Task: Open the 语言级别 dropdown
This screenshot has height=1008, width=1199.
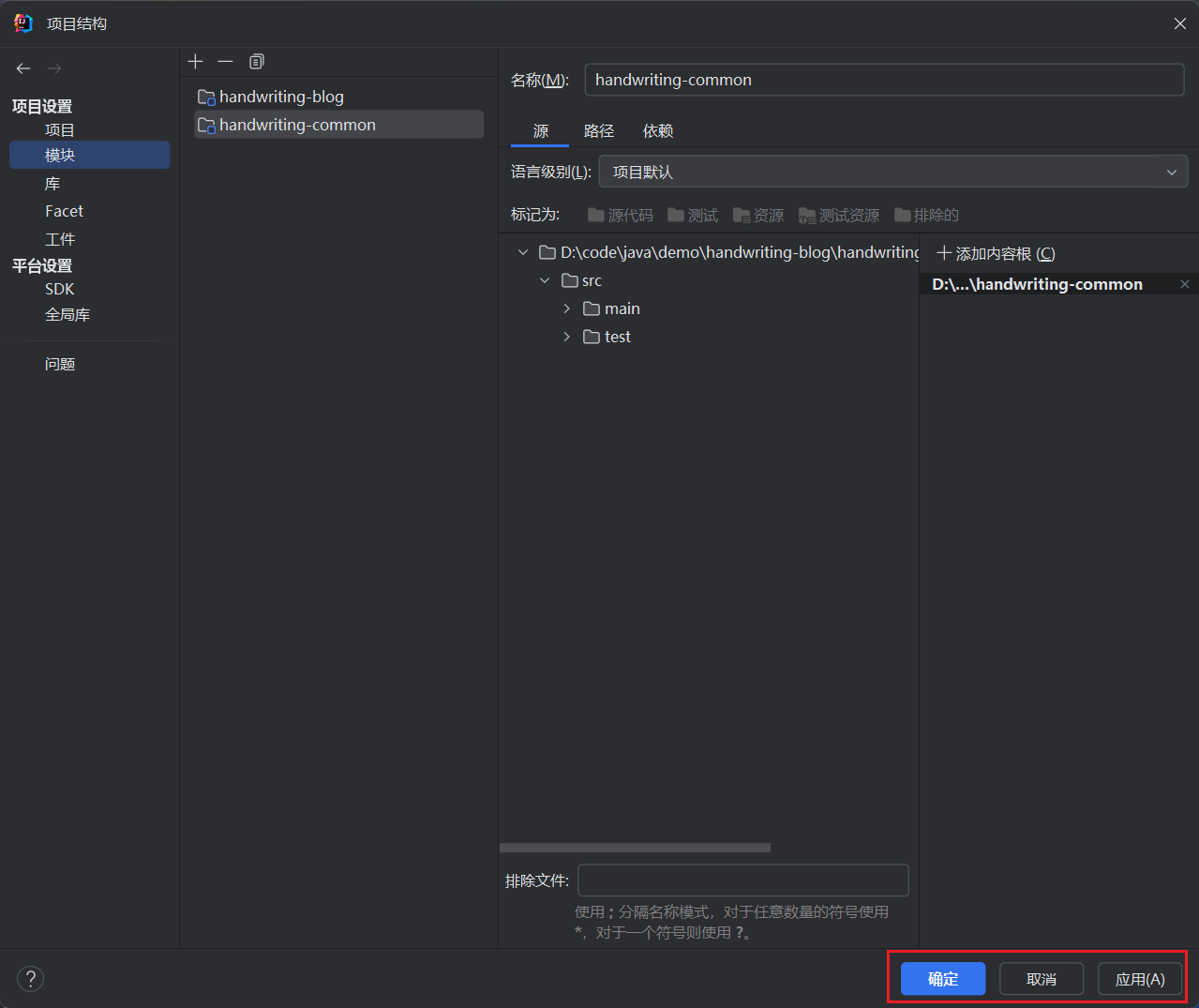Action: [x=893, y=172]
